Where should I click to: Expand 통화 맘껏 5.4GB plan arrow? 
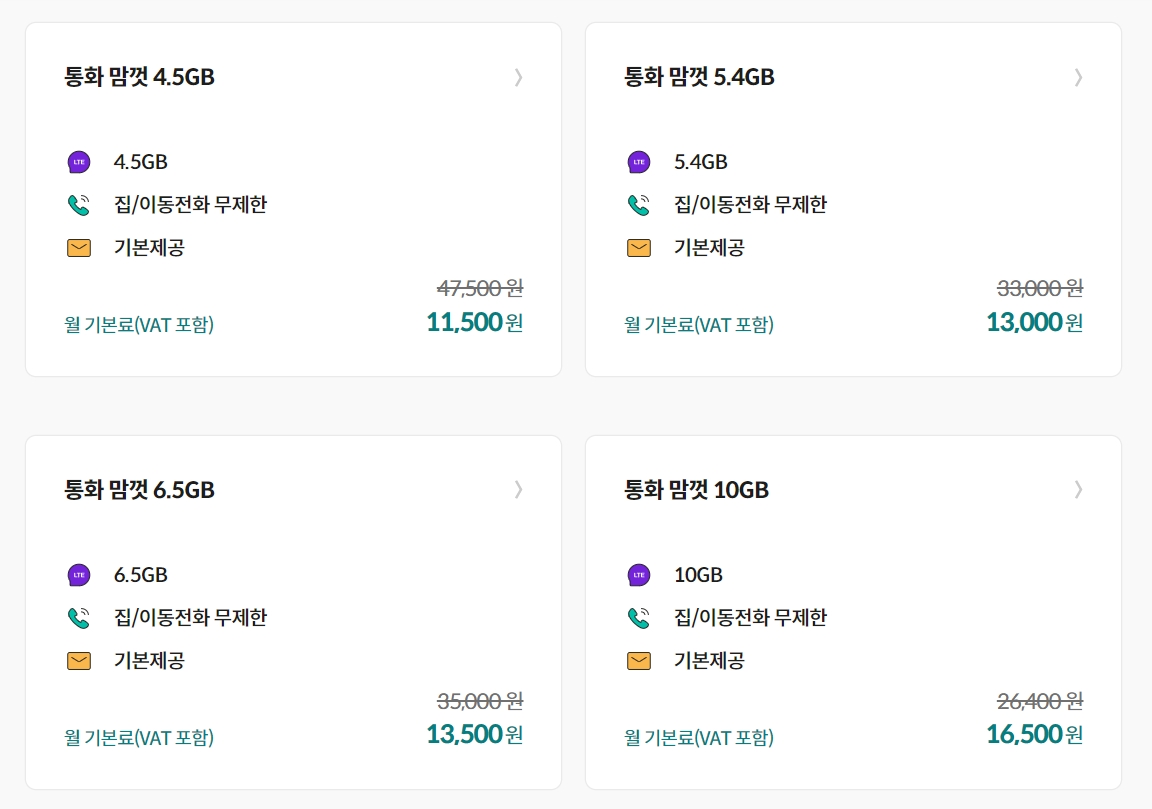click(1078, 77)
